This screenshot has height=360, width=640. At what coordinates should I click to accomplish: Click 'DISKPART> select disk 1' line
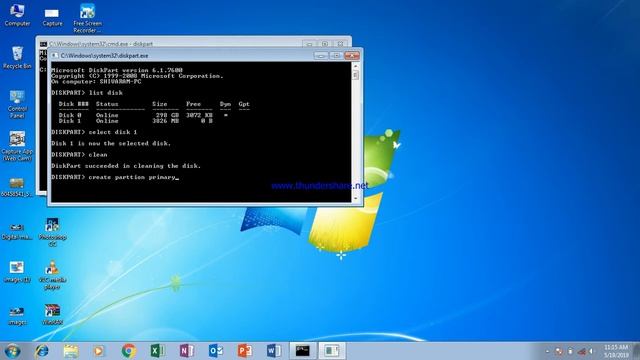(x=94, y=132)
